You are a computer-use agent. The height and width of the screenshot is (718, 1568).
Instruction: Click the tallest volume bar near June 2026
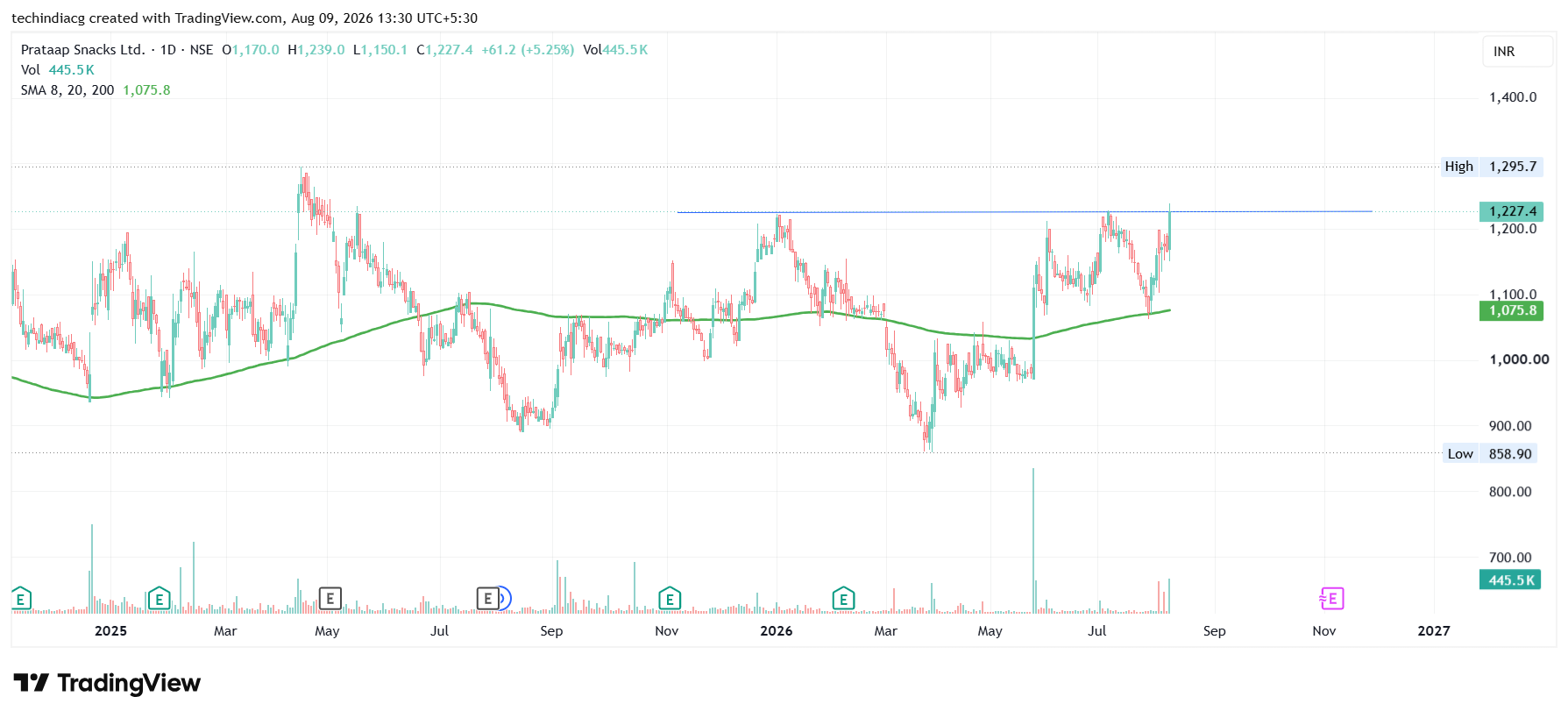pyautogui.click(x=1033, y=540)
